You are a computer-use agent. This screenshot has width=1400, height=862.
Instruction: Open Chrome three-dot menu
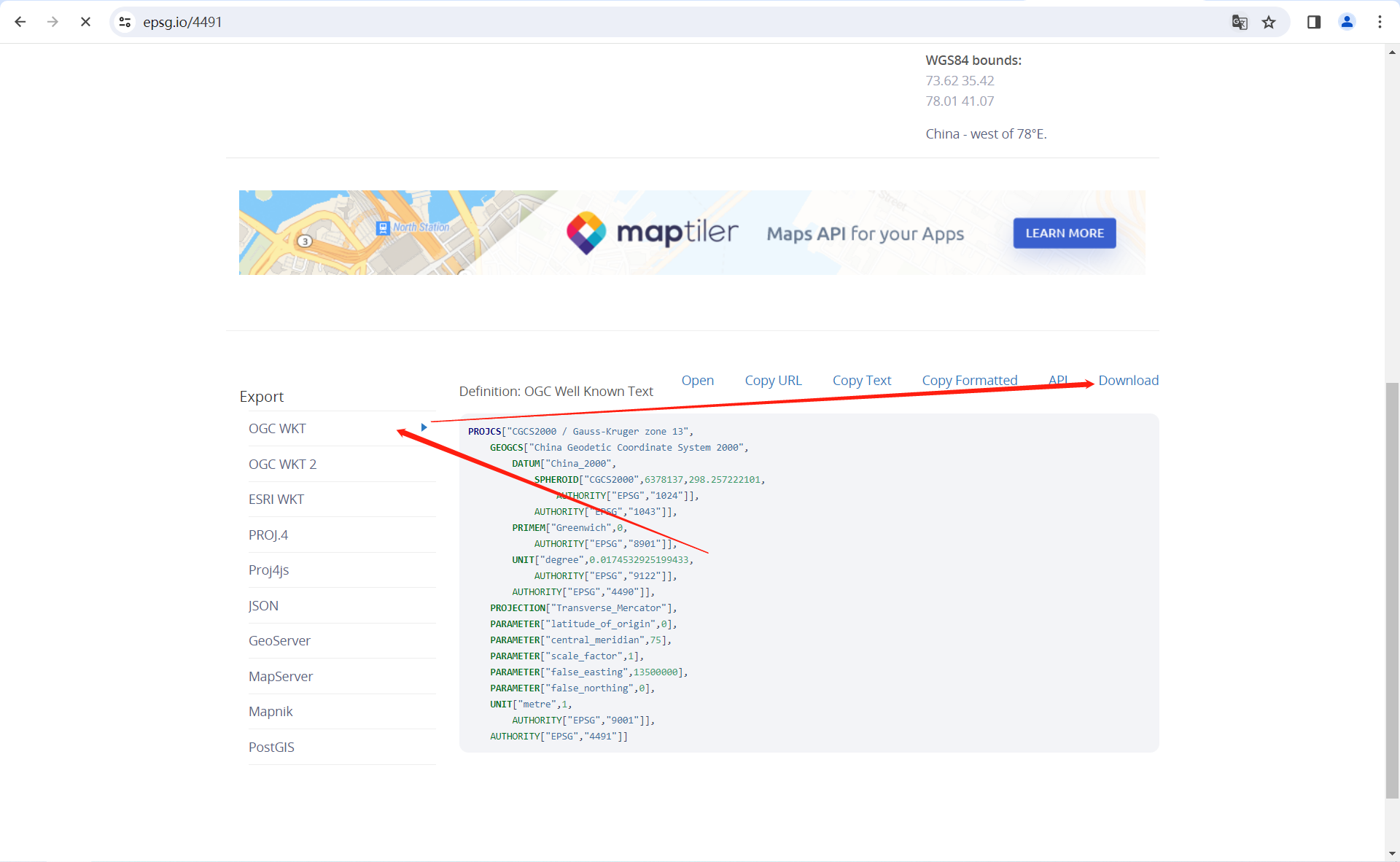[x=1380, y=22]
